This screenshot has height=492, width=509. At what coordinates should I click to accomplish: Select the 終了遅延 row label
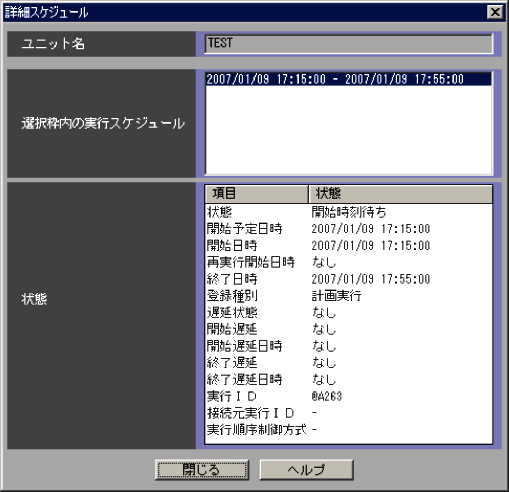232,363
